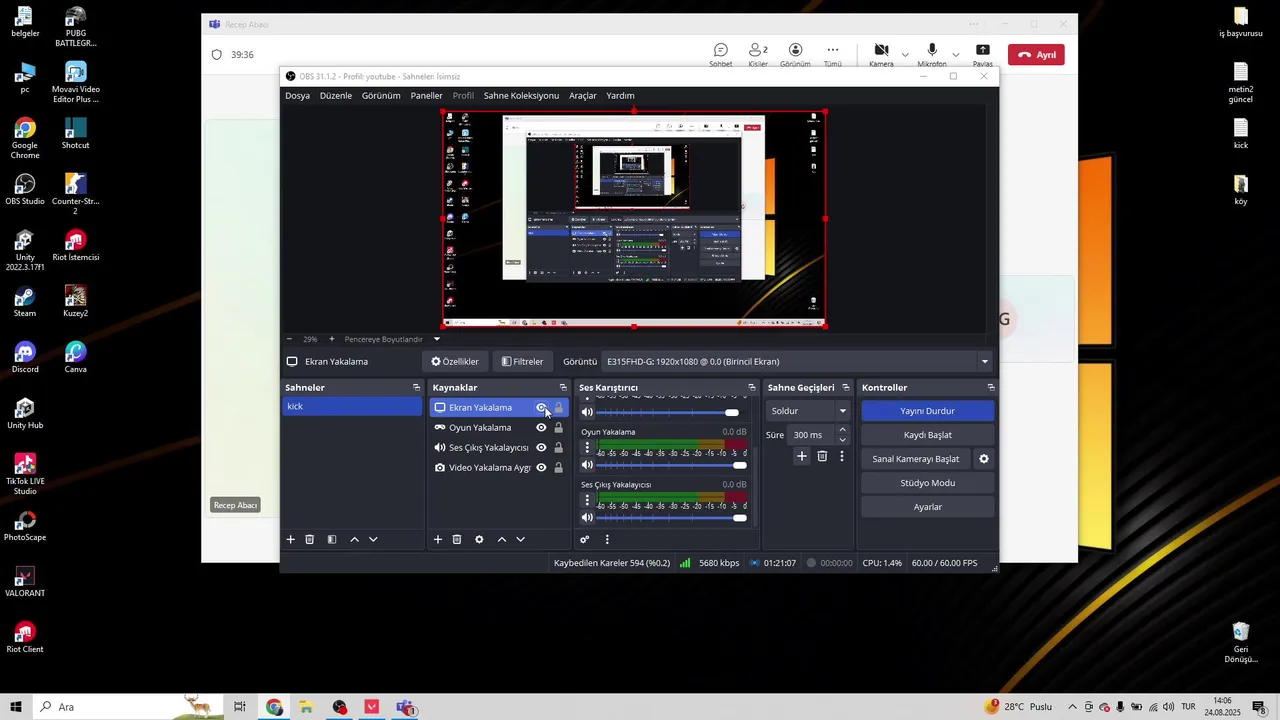Open the Görüntü display selection dropdown
The height and width of the screenshot is (720, 1280).
(x=797, y=362)
